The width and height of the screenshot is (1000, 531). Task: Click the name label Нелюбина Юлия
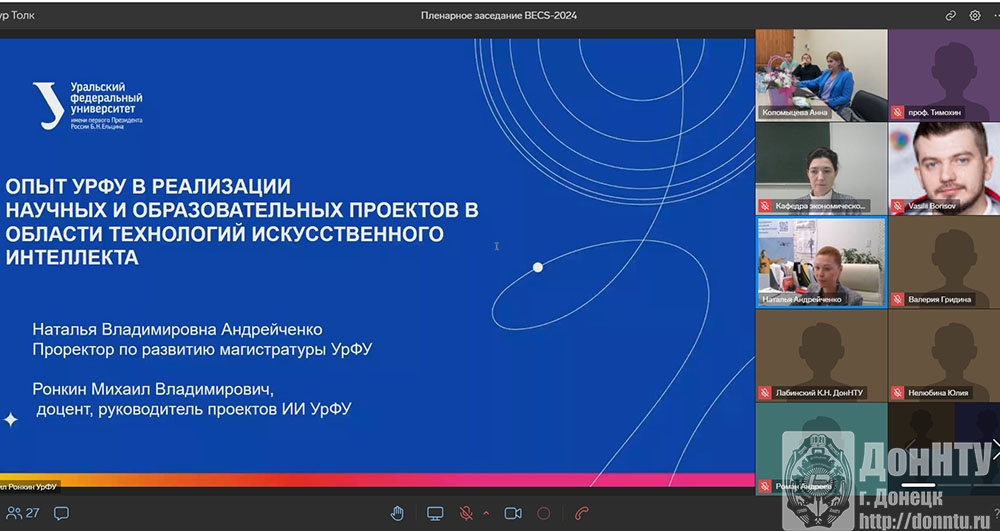pyautogui.click(x=938, y=393)
